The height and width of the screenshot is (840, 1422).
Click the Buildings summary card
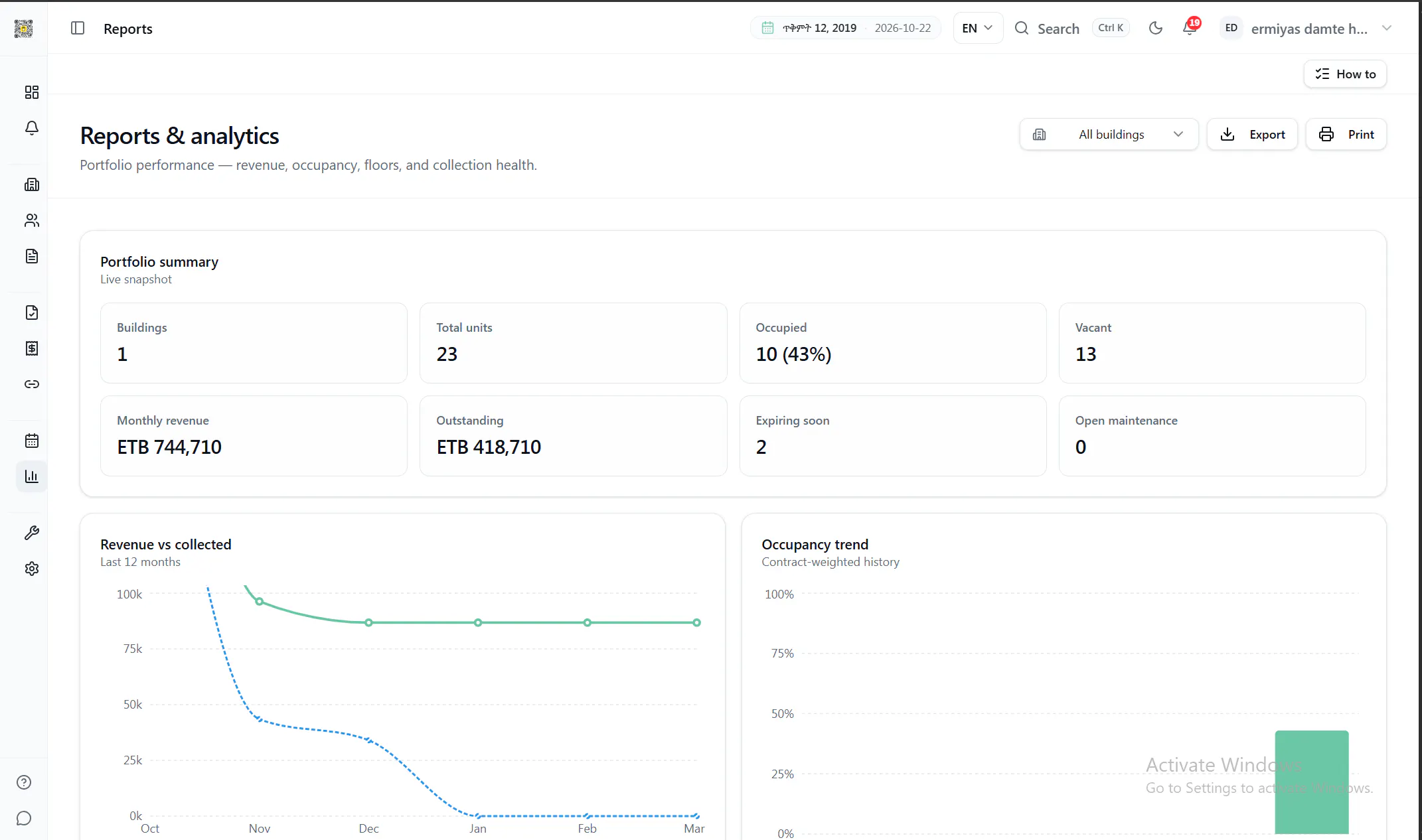(254, 343)
